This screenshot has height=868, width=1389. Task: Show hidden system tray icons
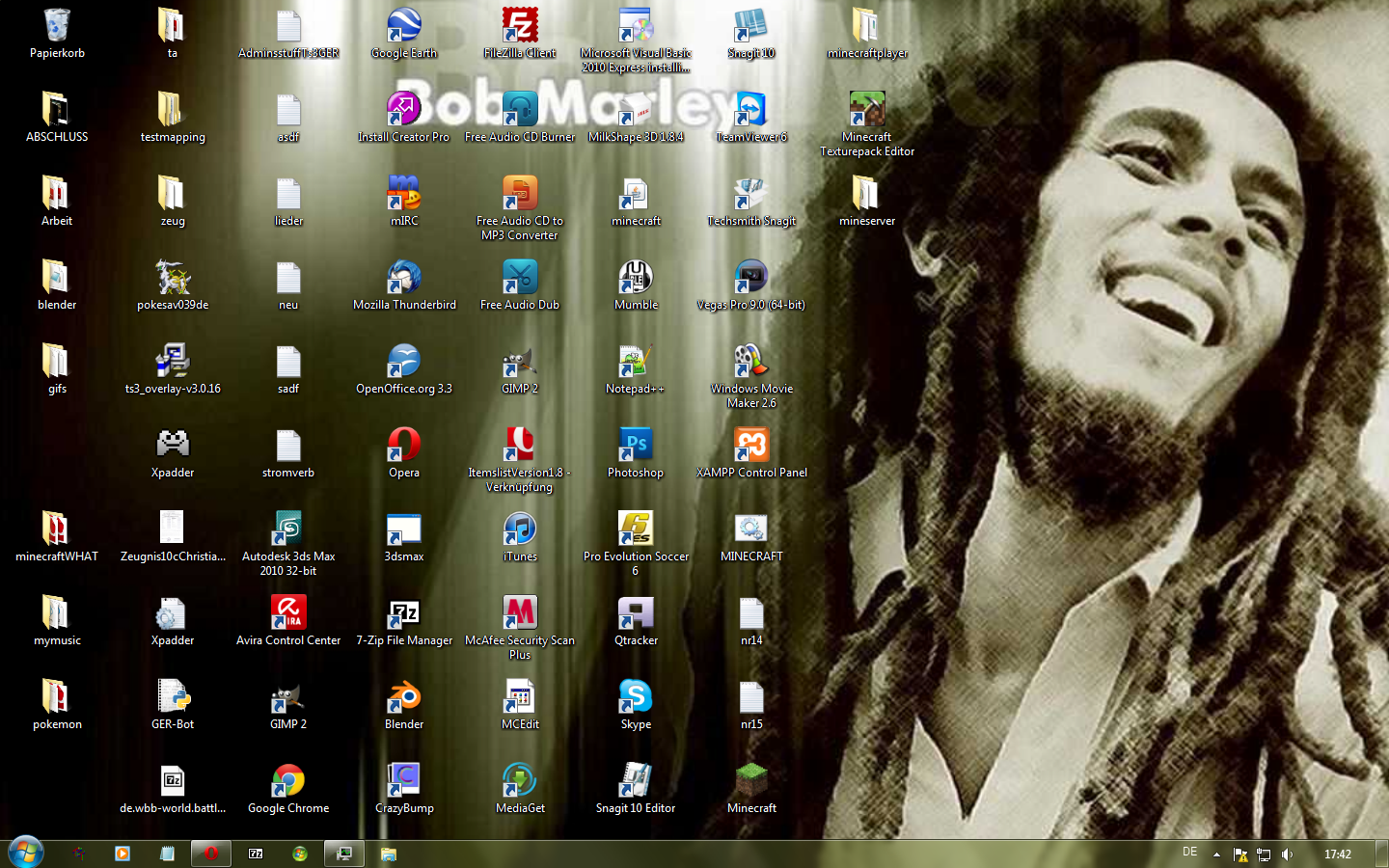1216,854
